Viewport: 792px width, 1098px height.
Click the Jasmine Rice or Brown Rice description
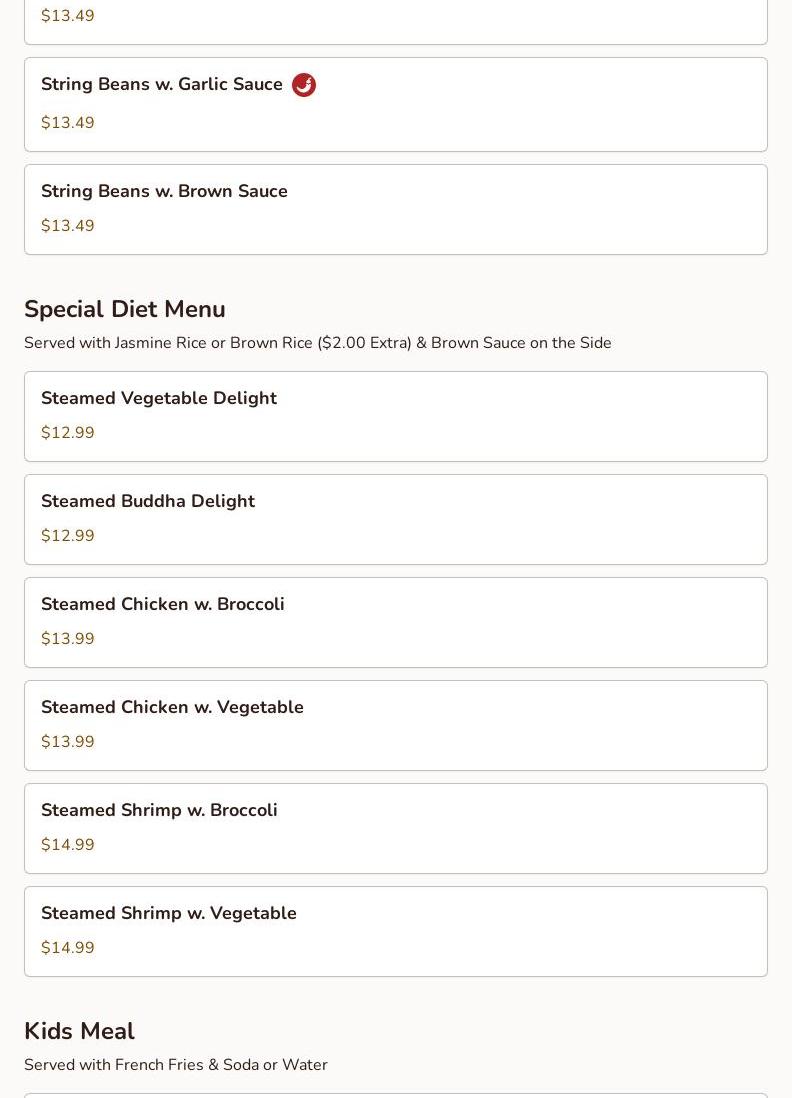point(318,343)
